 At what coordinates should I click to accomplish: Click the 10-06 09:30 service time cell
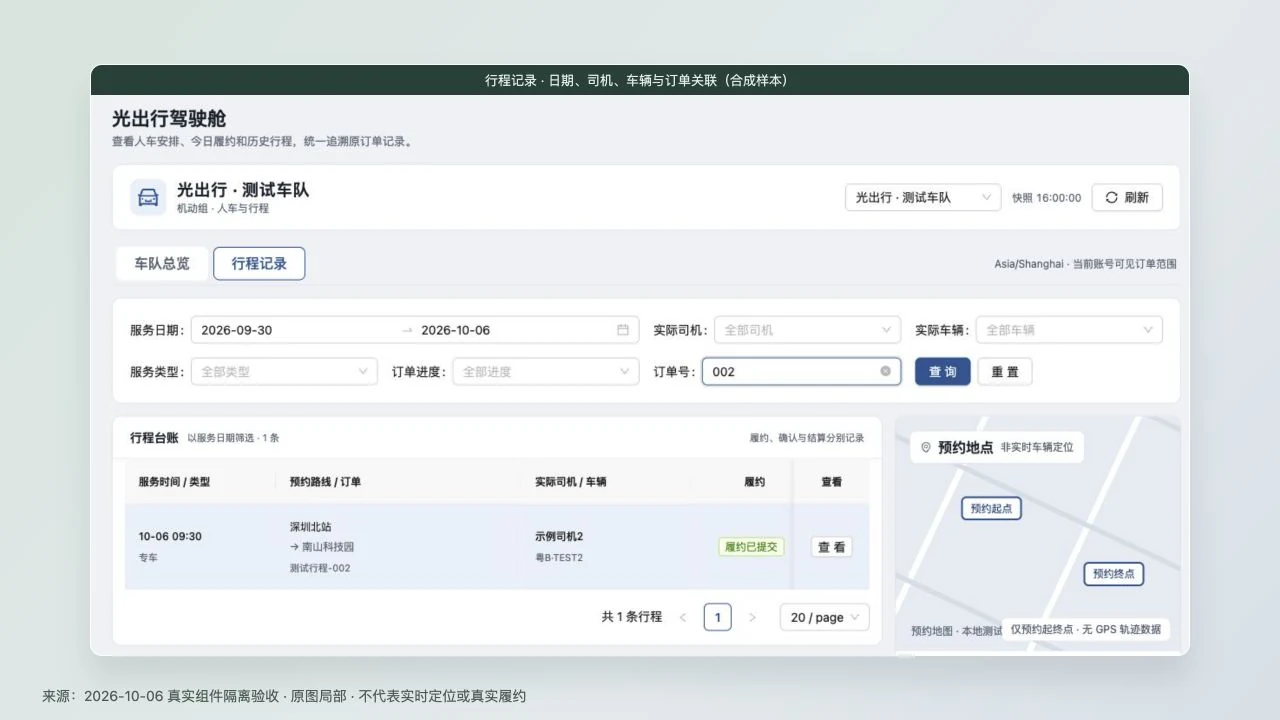(170, 536)
